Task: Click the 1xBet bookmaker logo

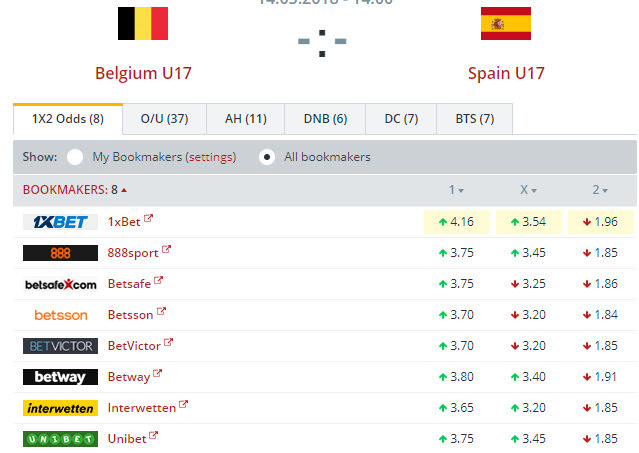Action: click(x=60, y=222)
